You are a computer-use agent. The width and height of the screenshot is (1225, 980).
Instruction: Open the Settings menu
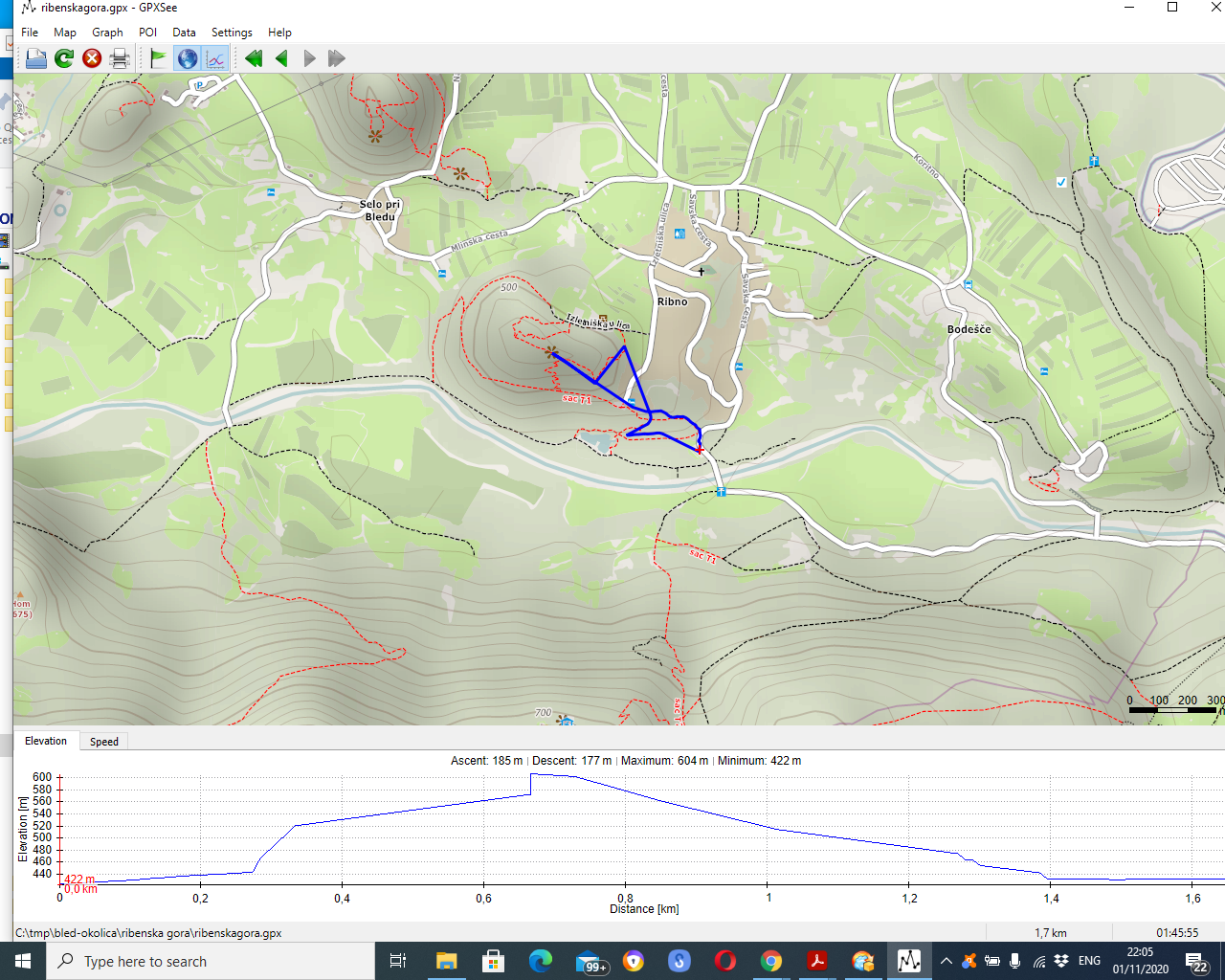pyautogui.click(x=232, y=33)
